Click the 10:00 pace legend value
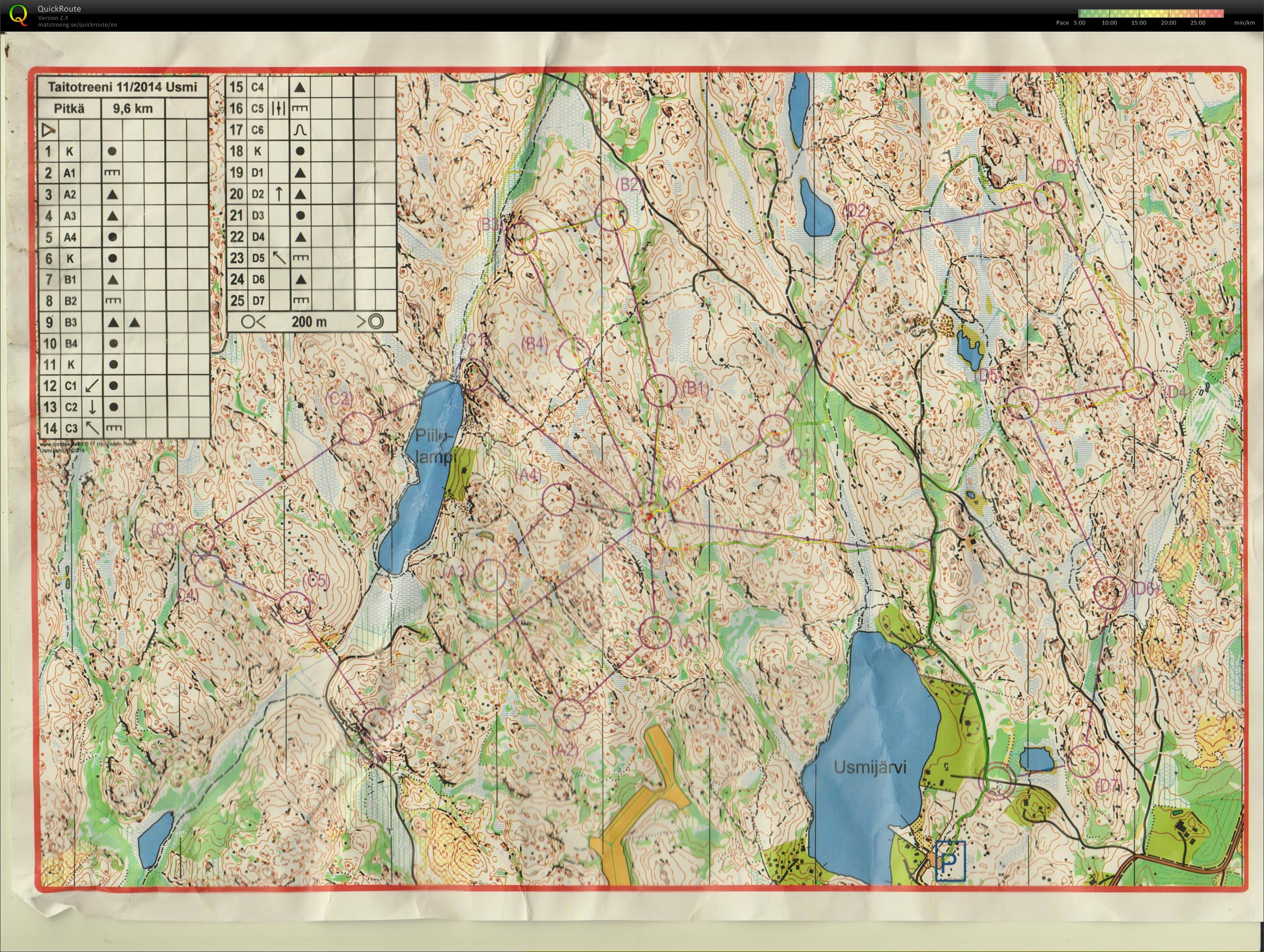Screen dimensions: 1264x952 click(1109, 23)
